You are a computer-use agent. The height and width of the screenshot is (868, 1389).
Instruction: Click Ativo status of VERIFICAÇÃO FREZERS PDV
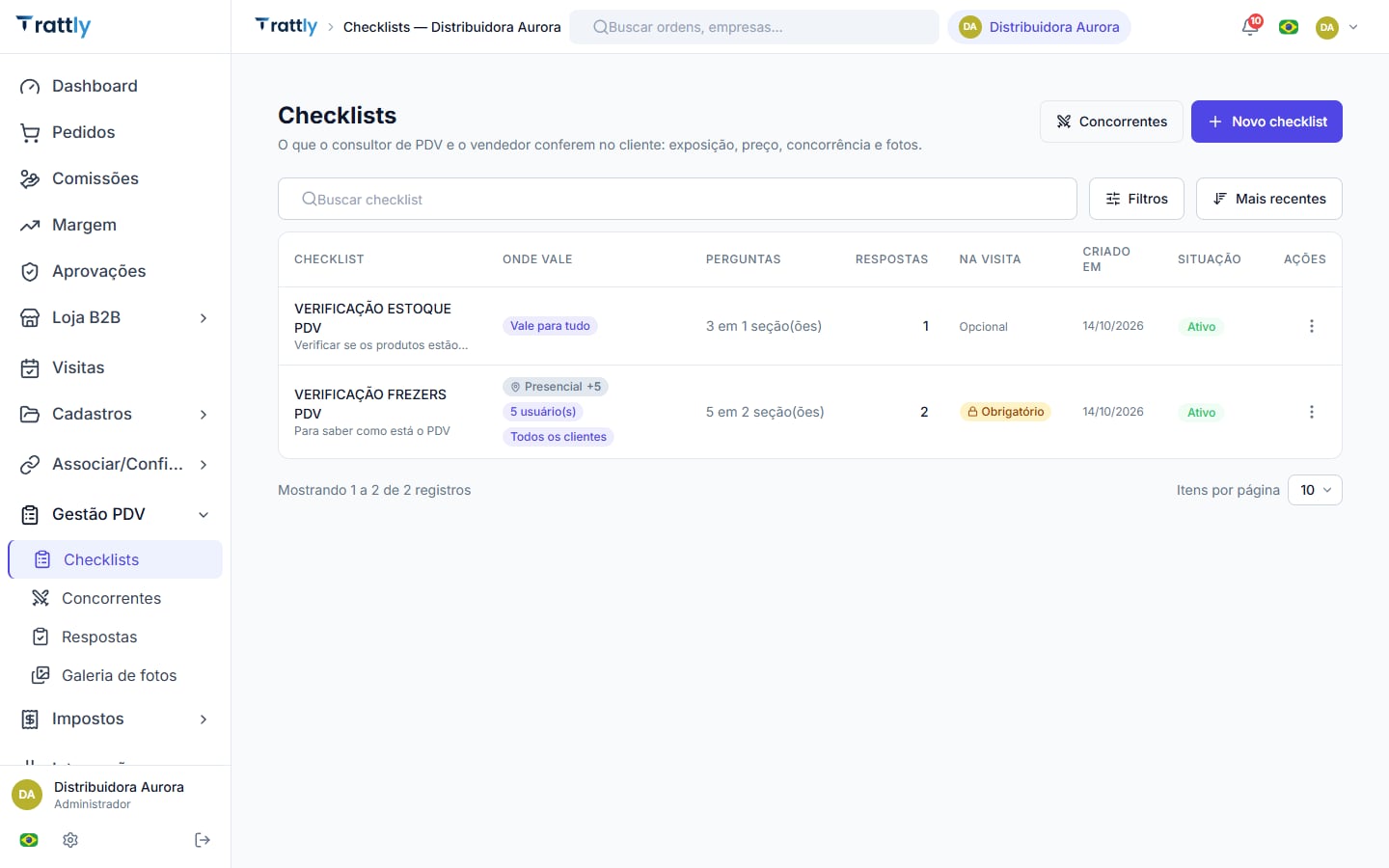click(x=1201, y=413)
